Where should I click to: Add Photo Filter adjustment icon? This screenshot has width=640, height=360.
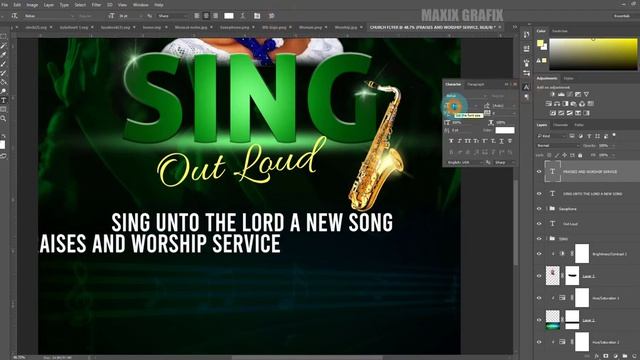tap(574, 104)
